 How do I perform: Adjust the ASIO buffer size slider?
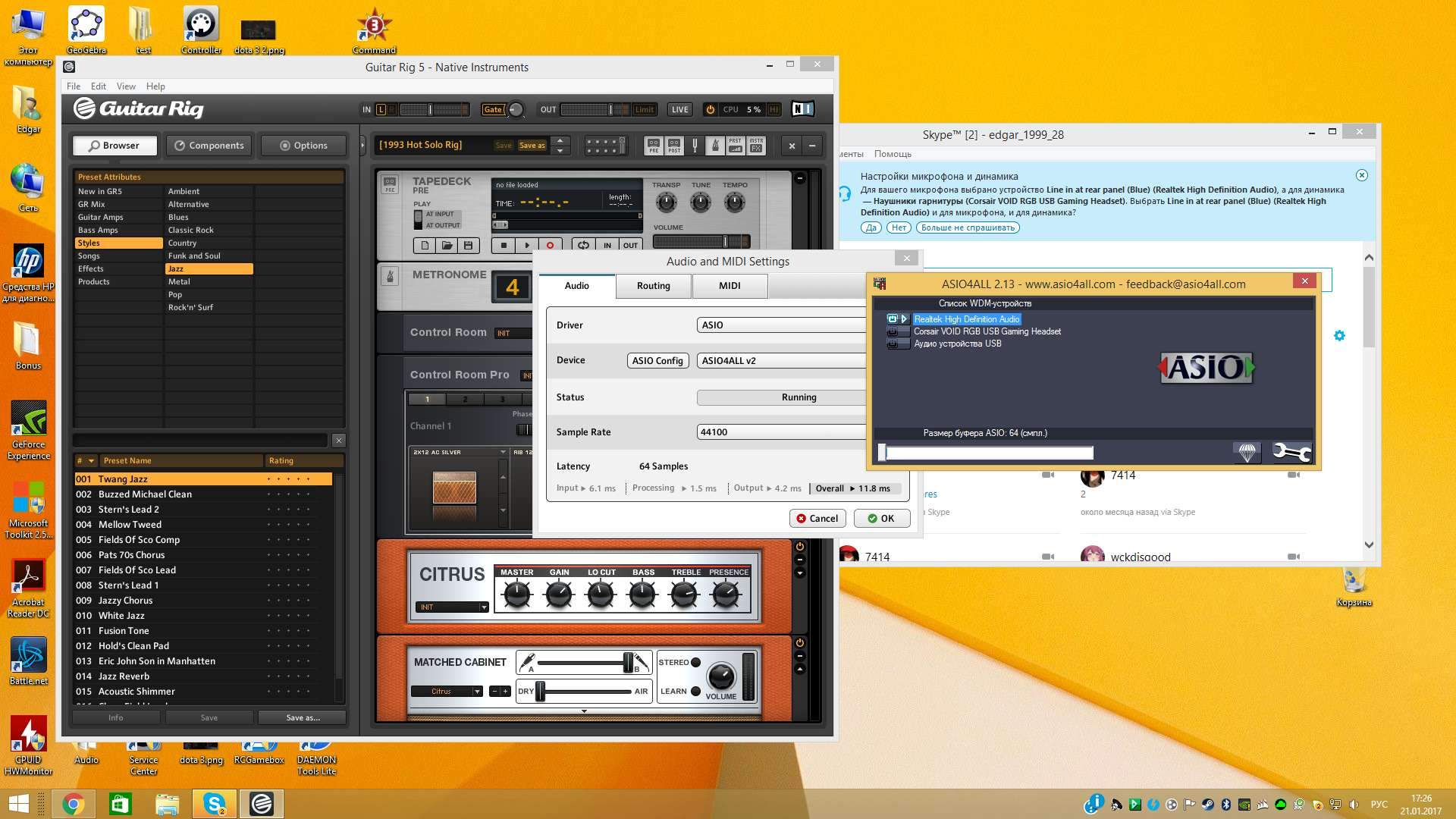click(x=882, y=453)
